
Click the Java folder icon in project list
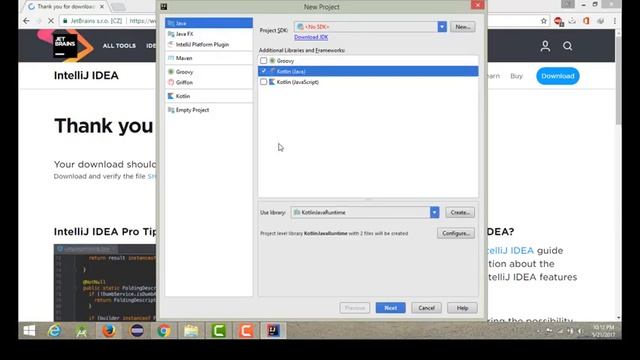[171, 23]
